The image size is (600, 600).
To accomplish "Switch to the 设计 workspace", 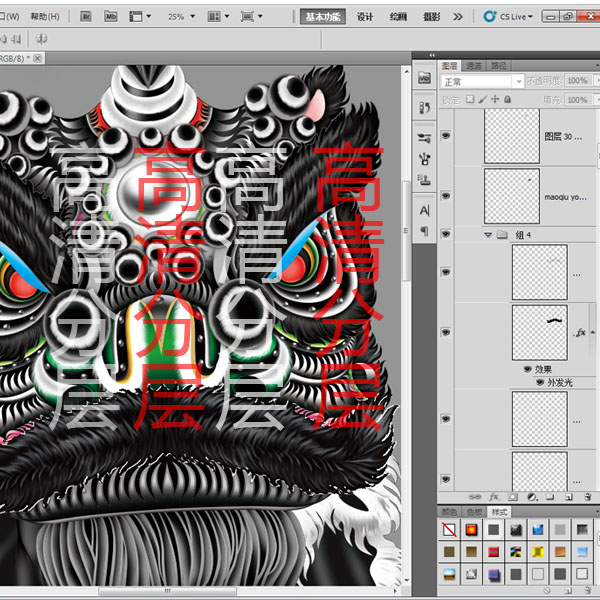I will point(365,16).
